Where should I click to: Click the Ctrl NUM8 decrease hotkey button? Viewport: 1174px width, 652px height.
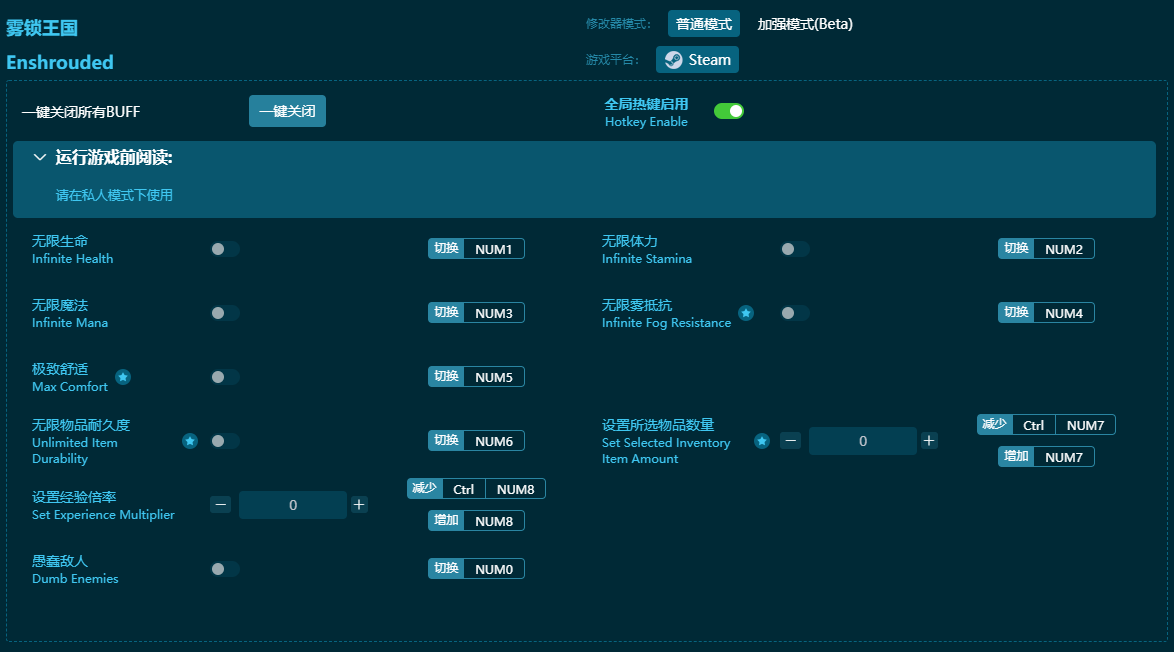click(x=476, y=489)
